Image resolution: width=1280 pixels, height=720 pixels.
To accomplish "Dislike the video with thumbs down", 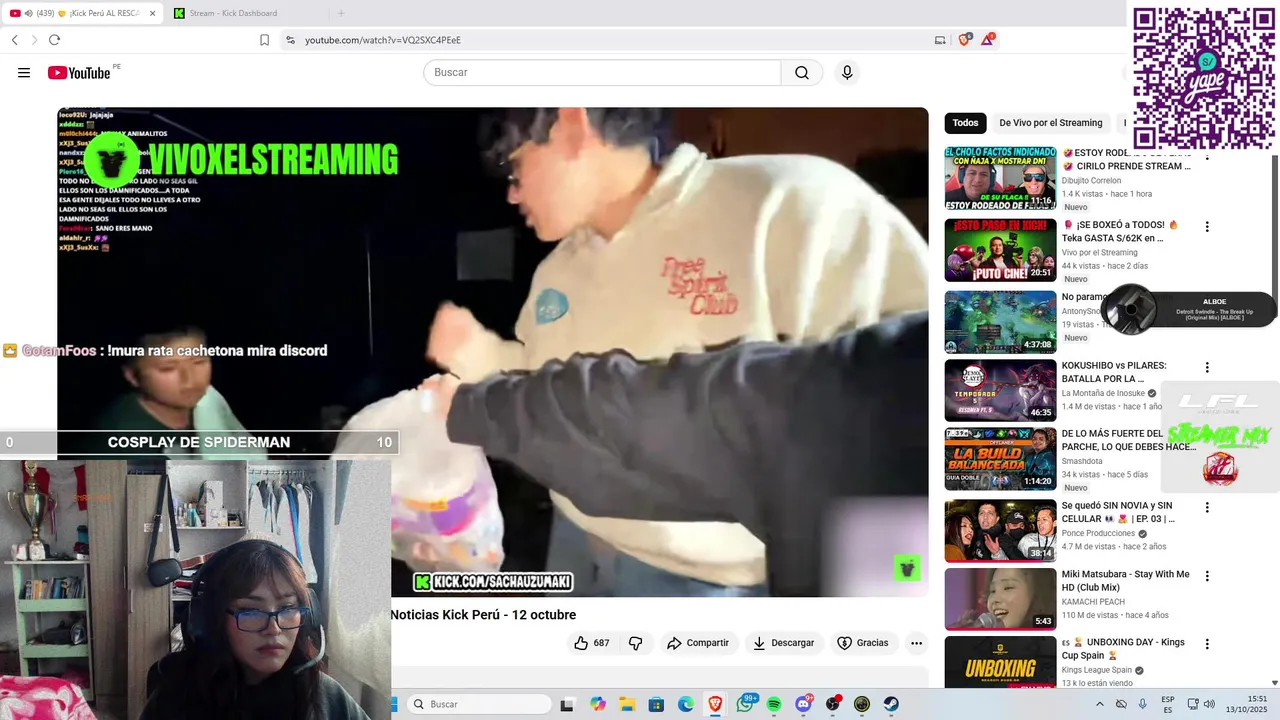I will point(635,643).
